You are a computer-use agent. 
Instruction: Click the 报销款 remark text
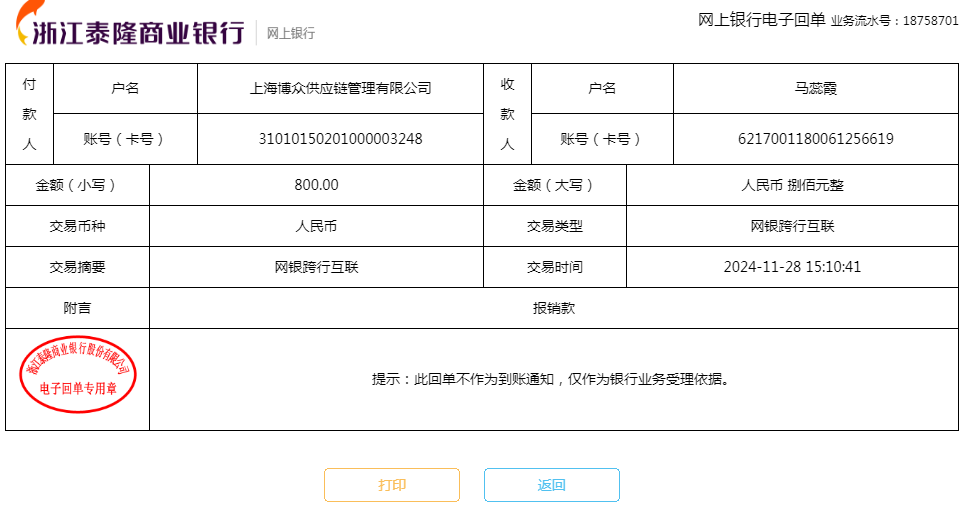point(553,308)
